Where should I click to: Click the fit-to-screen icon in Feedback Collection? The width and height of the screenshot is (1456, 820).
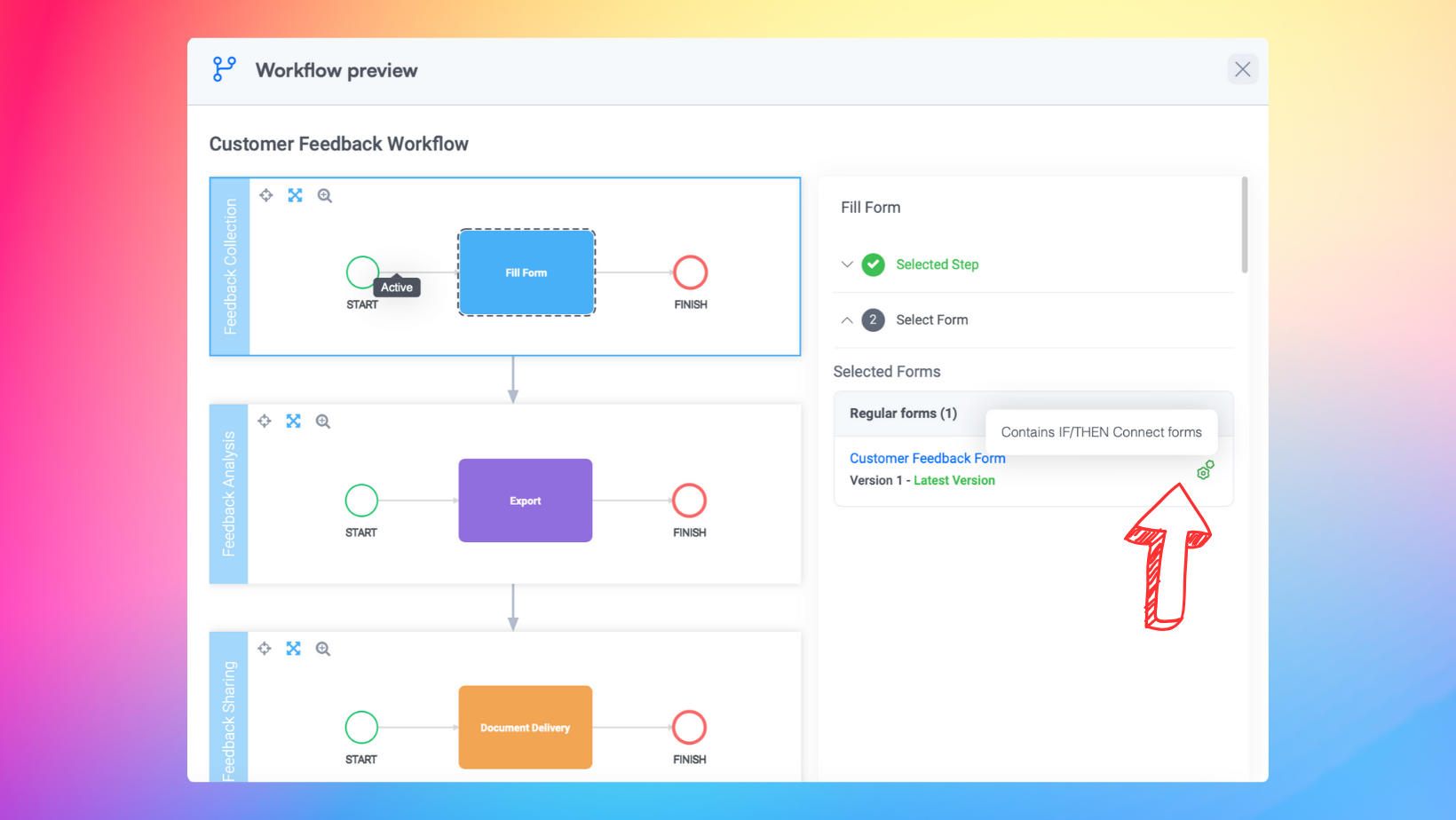[295, 195]
